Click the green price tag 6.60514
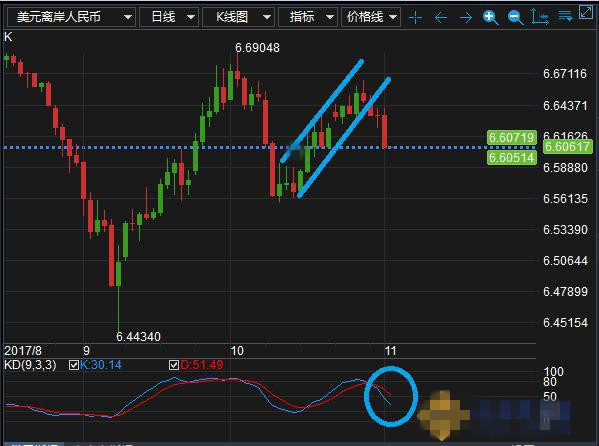 pyautogui.click(x=512, y=157)
